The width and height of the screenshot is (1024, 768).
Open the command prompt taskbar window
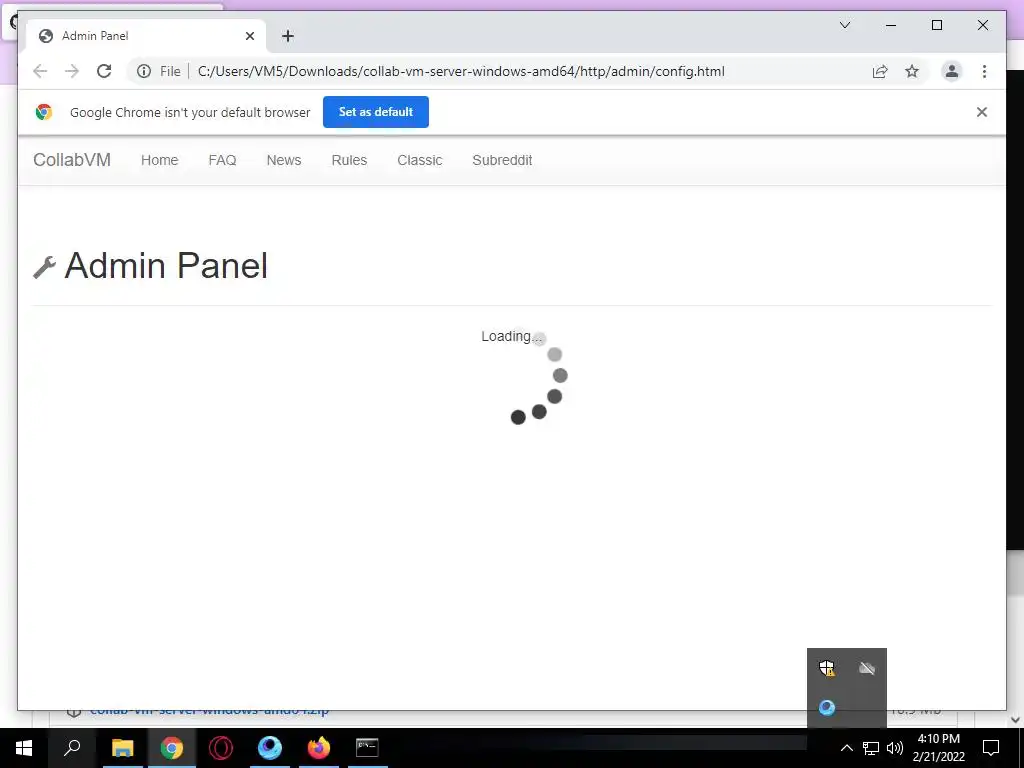pos(367,748)
